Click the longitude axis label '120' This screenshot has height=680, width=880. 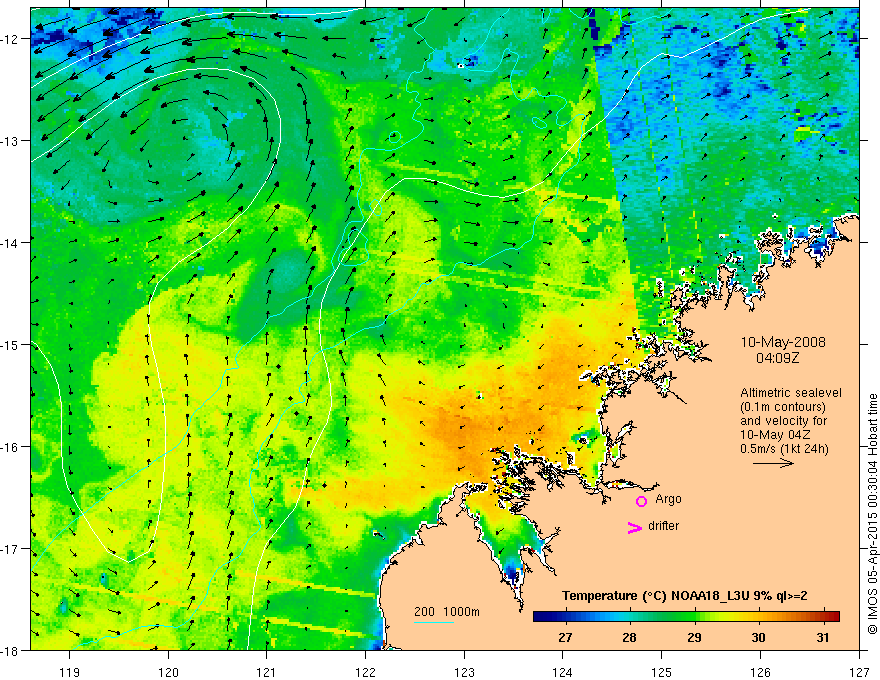[x=168, y=672]
